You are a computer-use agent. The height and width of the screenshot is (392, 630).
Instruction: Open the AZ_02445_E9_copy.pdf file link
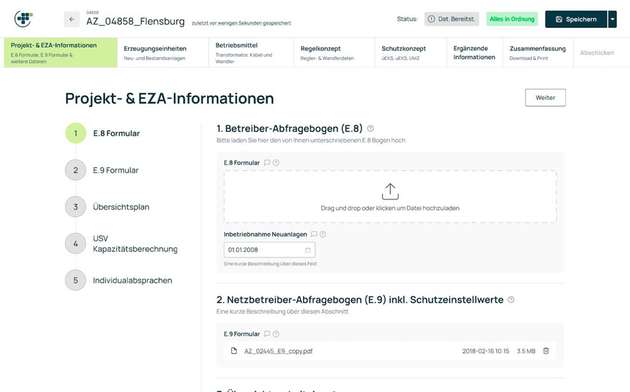(x=278, y=351)
